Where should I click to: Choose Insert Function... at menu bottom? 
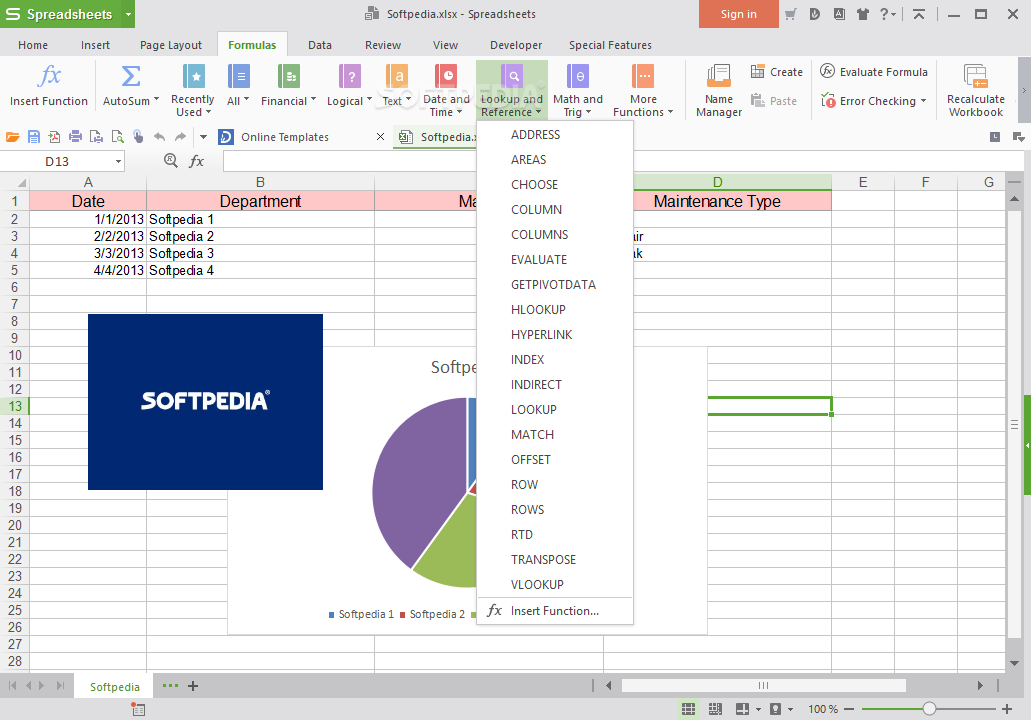(x=555, y=611)
